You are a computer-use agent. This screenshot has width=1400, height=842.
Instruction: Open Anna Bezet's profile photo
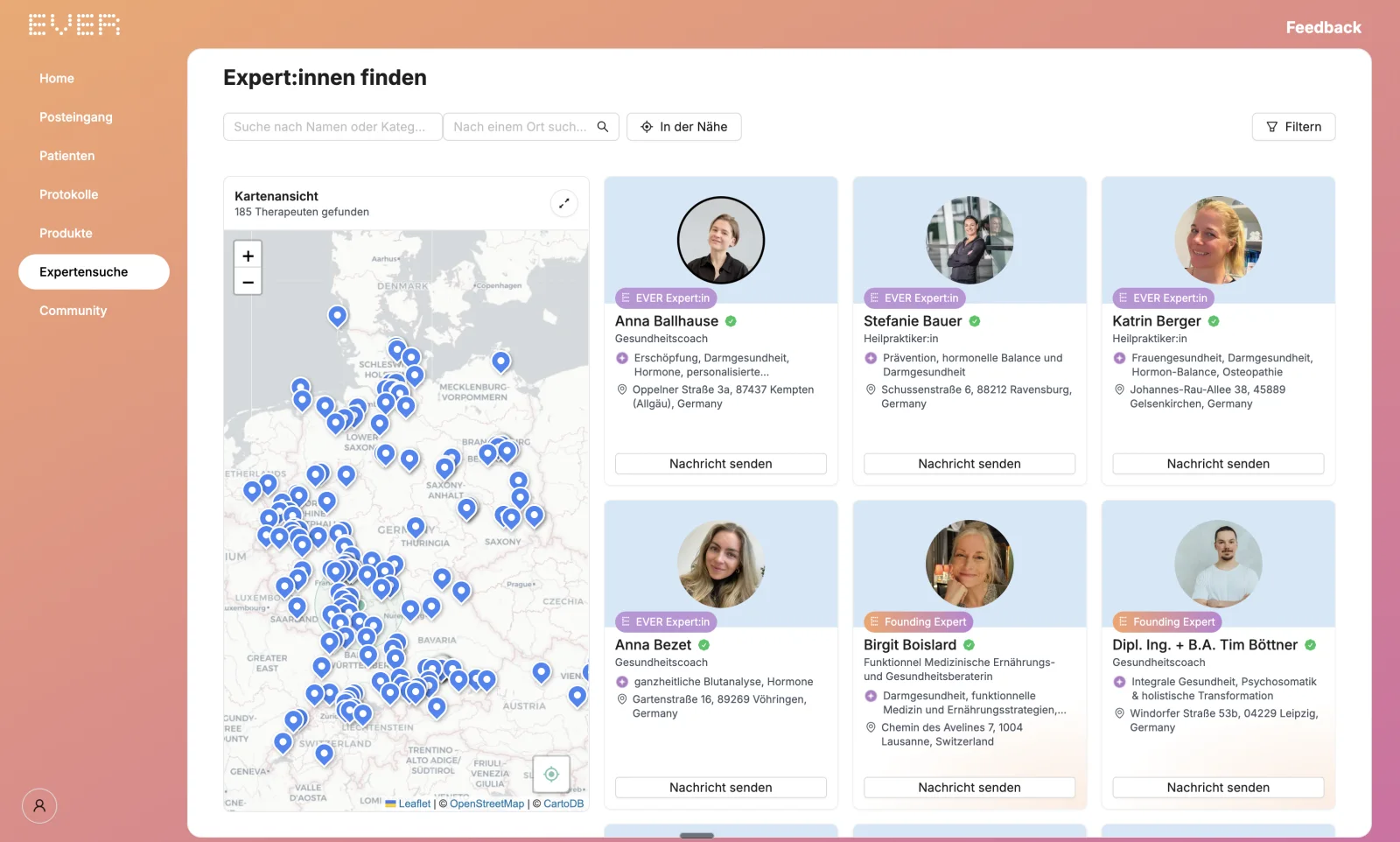point(721,564)
